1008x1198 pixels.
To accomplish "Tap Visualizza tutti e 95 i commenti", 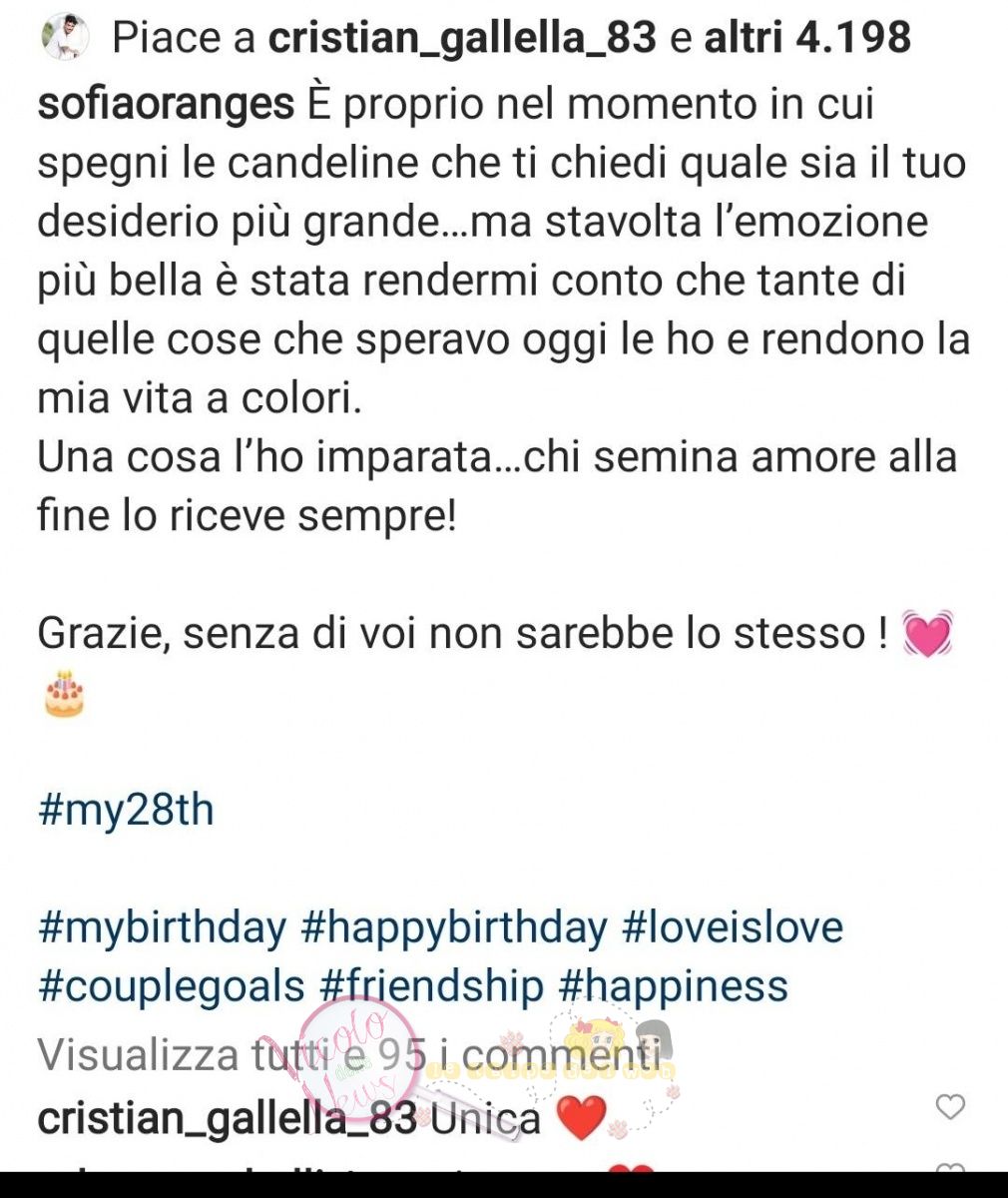I will coord(349,1053).
